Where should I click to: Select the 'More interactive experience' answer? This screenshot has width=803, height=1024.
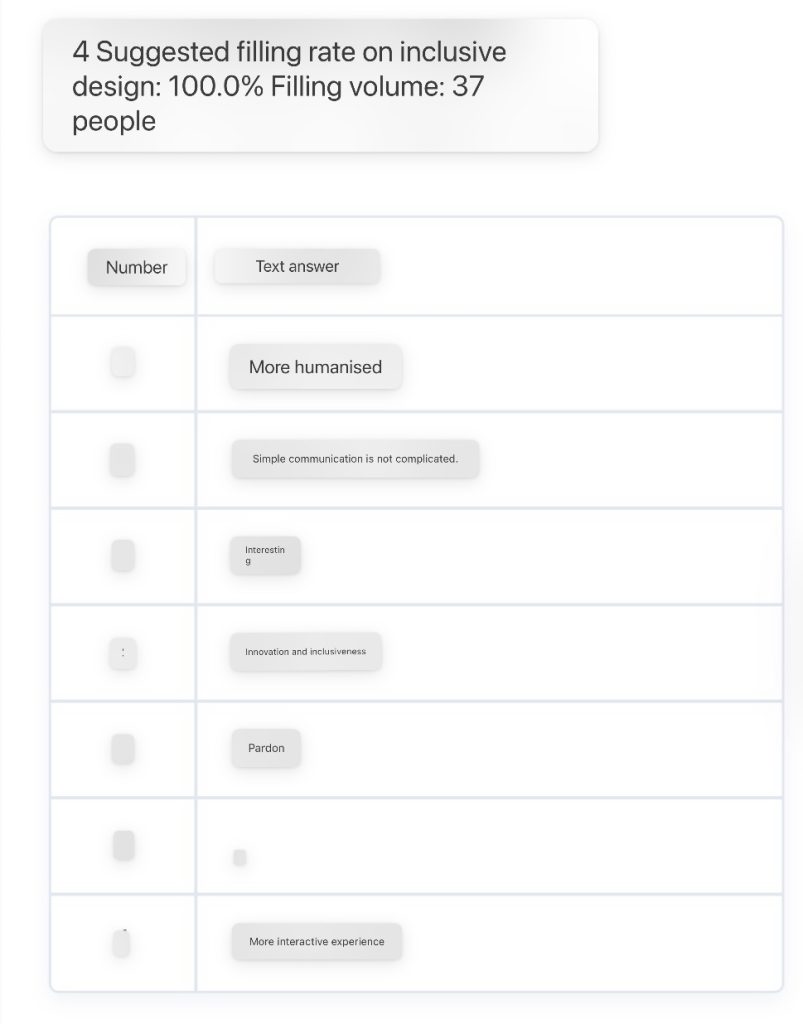pyautogui.click(x=317, y=942)
